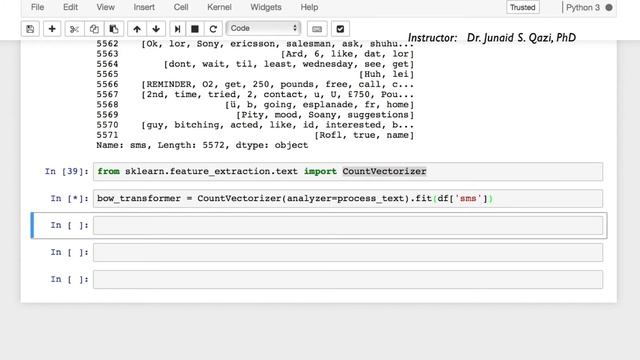Open the cell type Code dropdown

263,28
